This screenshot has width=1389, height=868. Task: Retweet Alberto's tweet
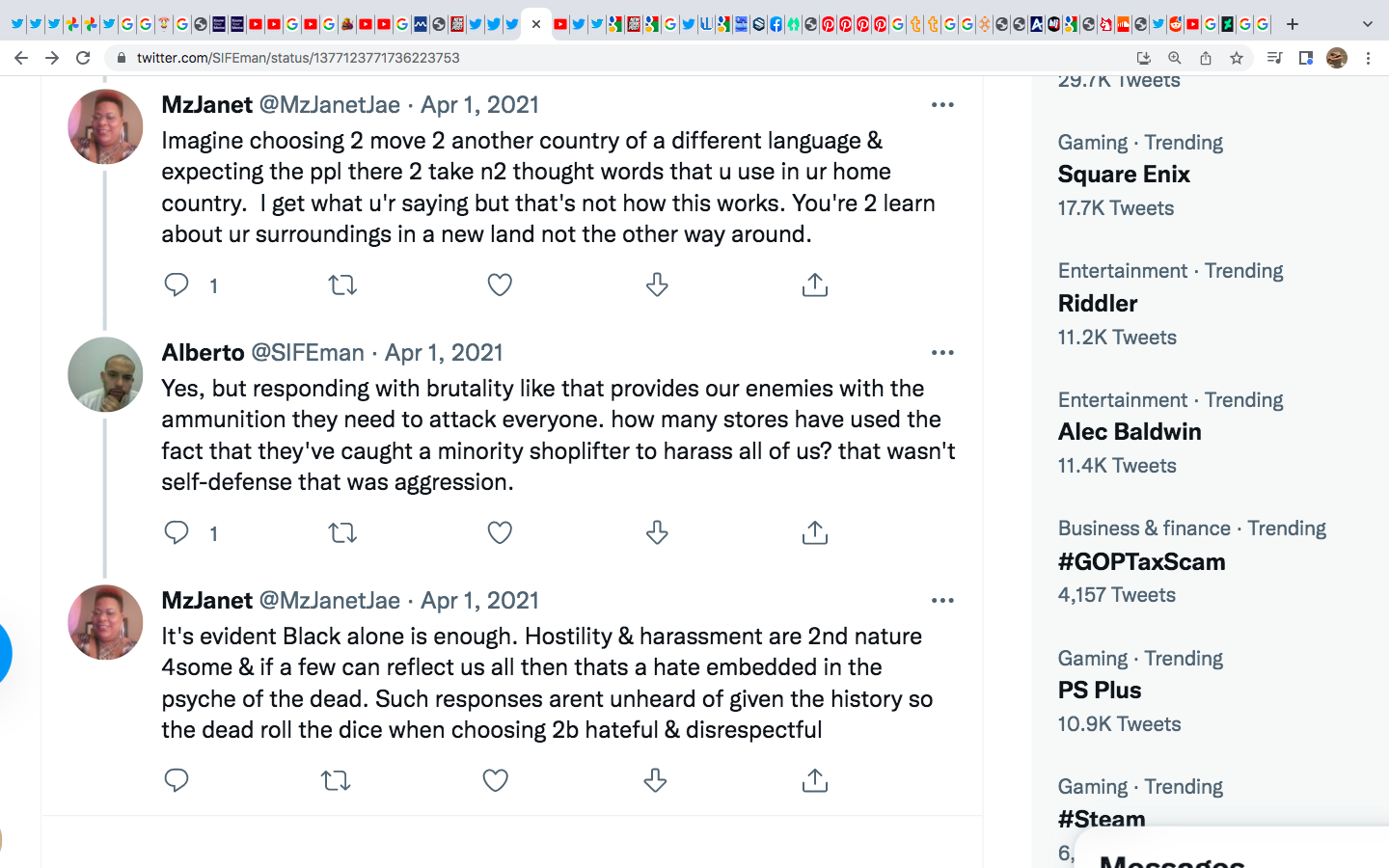342,532
